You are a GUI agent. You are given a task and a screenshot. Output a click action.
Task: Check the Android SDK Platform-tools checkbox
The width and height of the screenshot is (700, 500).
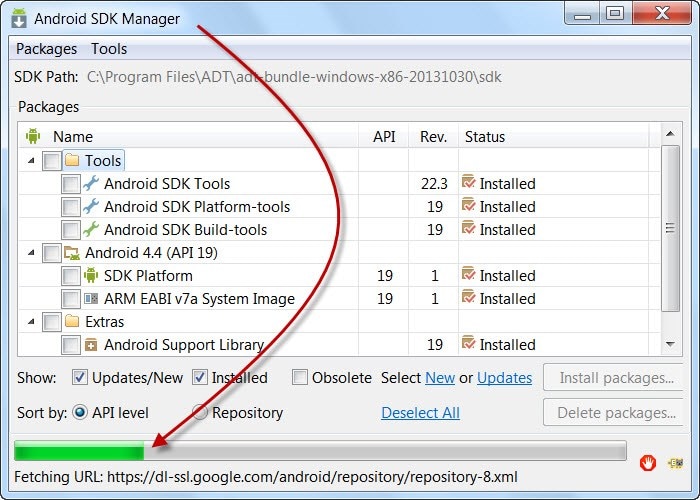click(71, 207)
